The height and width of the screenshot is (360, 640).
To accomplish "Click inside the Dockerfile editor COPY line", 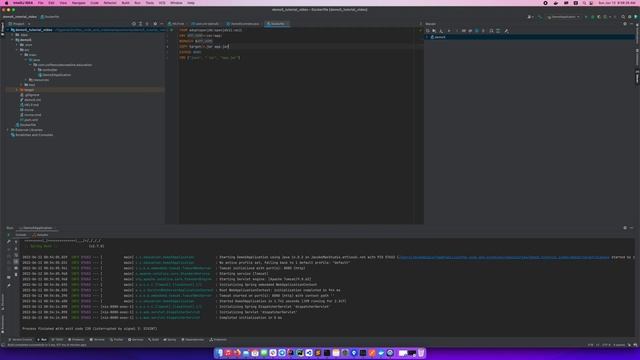I will 204,47.
